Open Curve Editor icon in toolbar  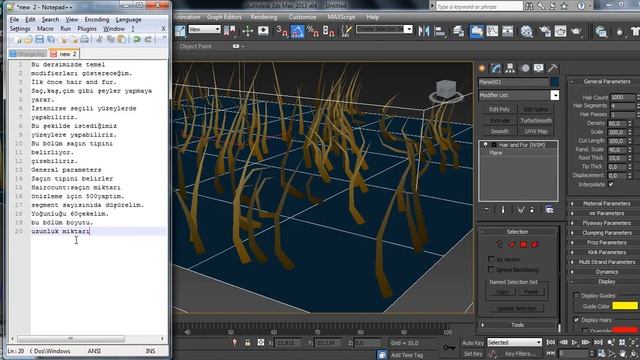pyautogui.click(x=492, y=31)
